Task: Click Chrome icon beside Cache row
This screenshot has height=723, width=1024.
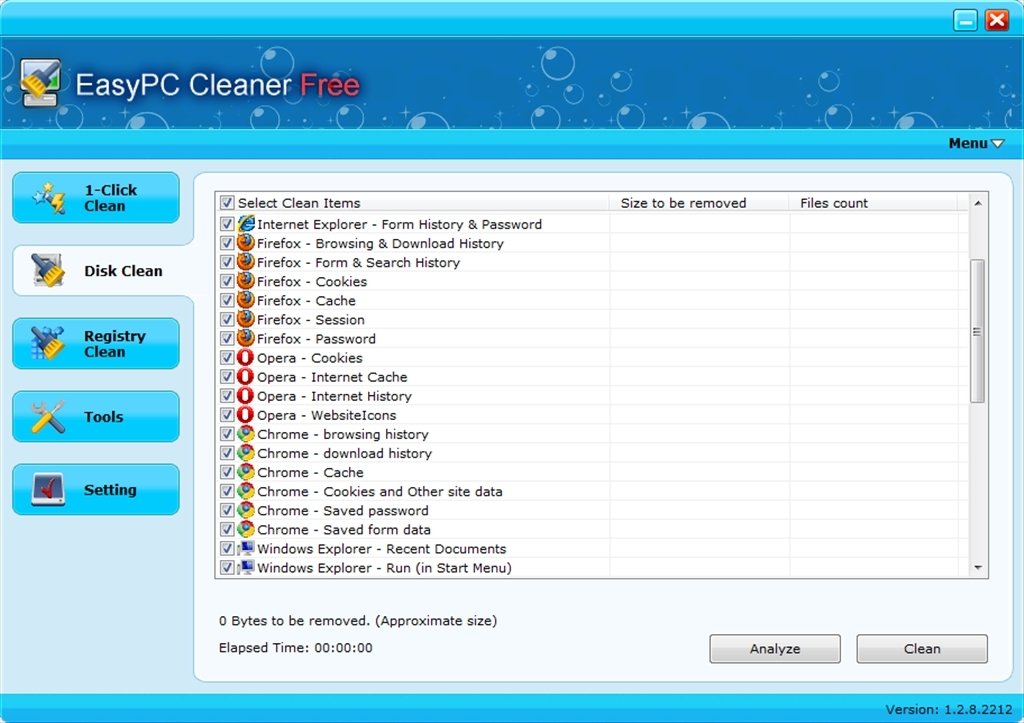Action: (x=246, y=472)
